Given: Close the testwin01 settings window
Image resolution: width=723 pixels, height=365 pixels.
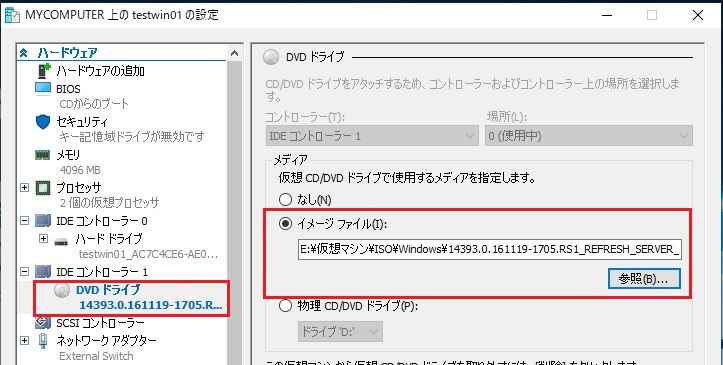Looking at the screenshot, I should 698,15.
